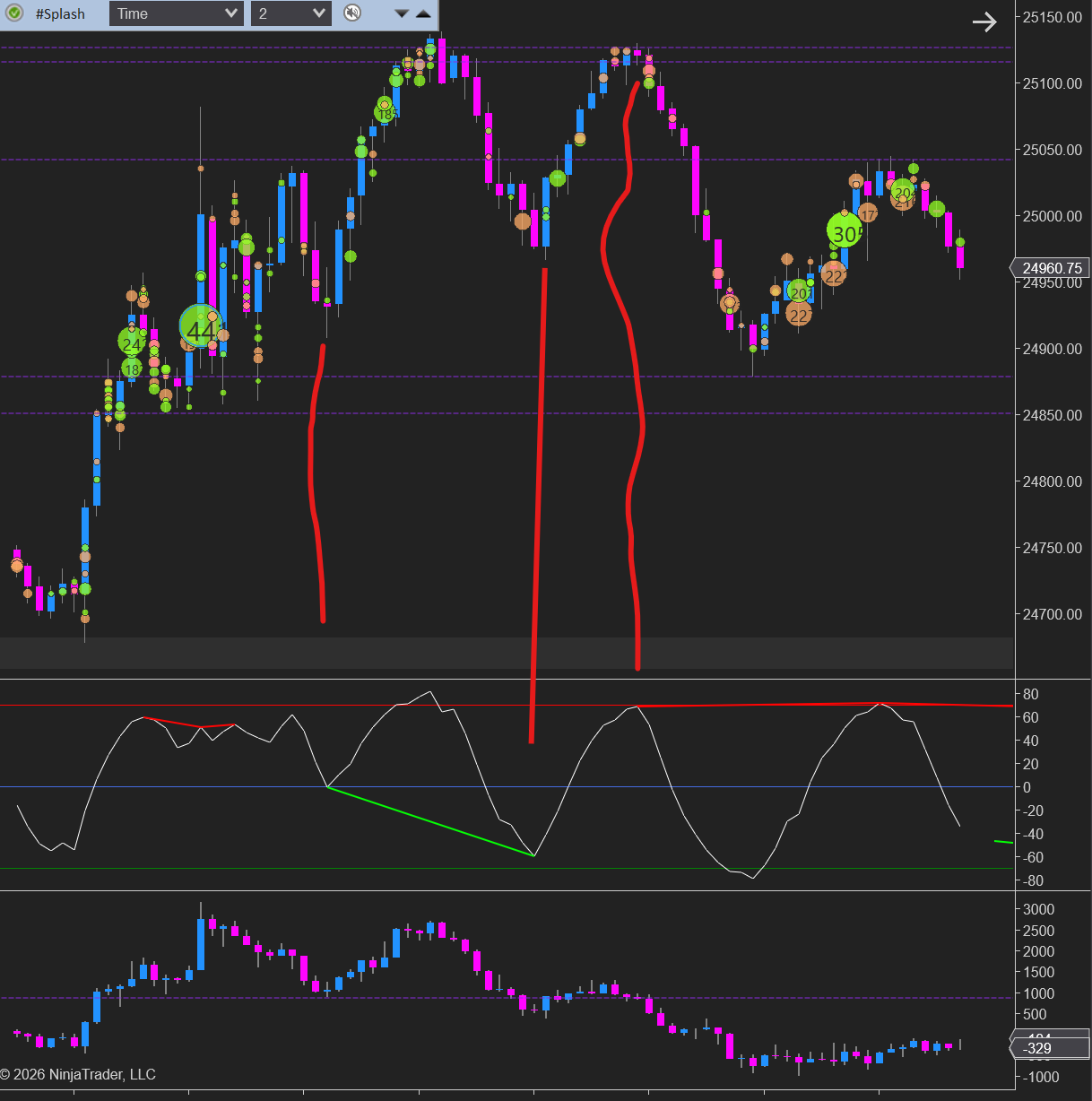
Task: Click the green 305 volume bubble
Action: [844, 232]
